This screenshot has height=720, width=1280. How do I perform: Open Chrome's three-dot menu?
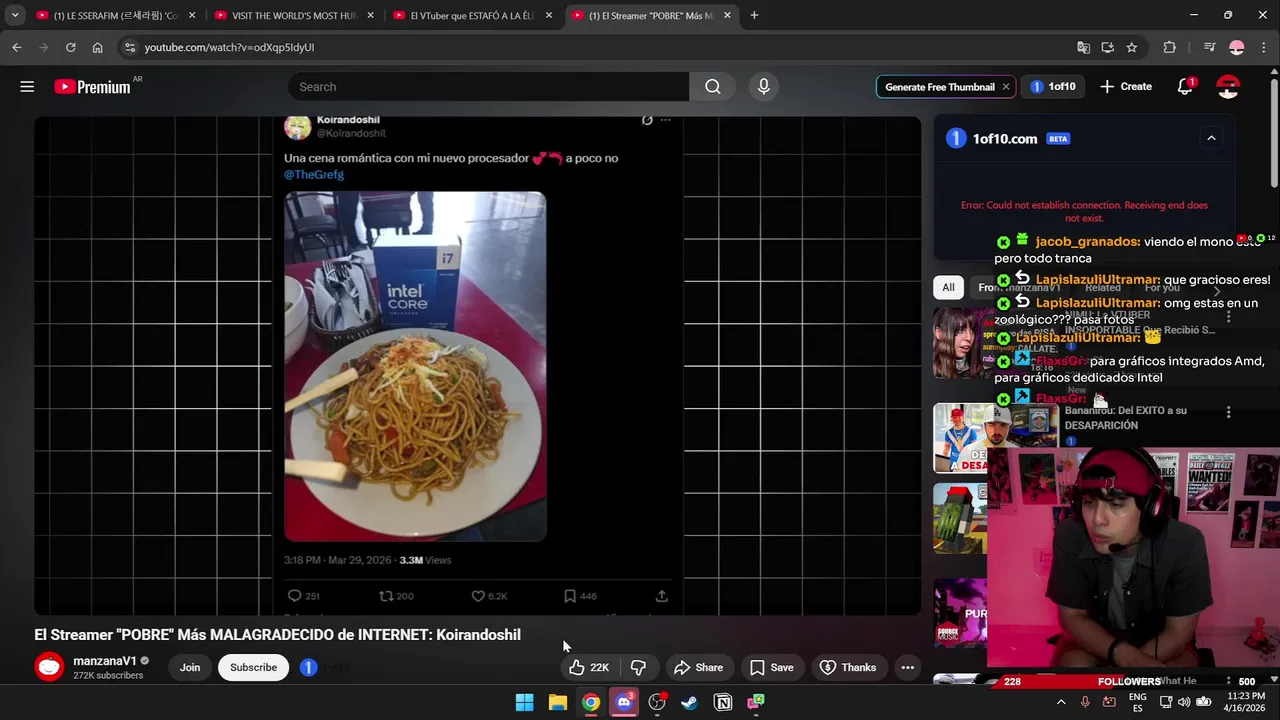(1263, 47)
